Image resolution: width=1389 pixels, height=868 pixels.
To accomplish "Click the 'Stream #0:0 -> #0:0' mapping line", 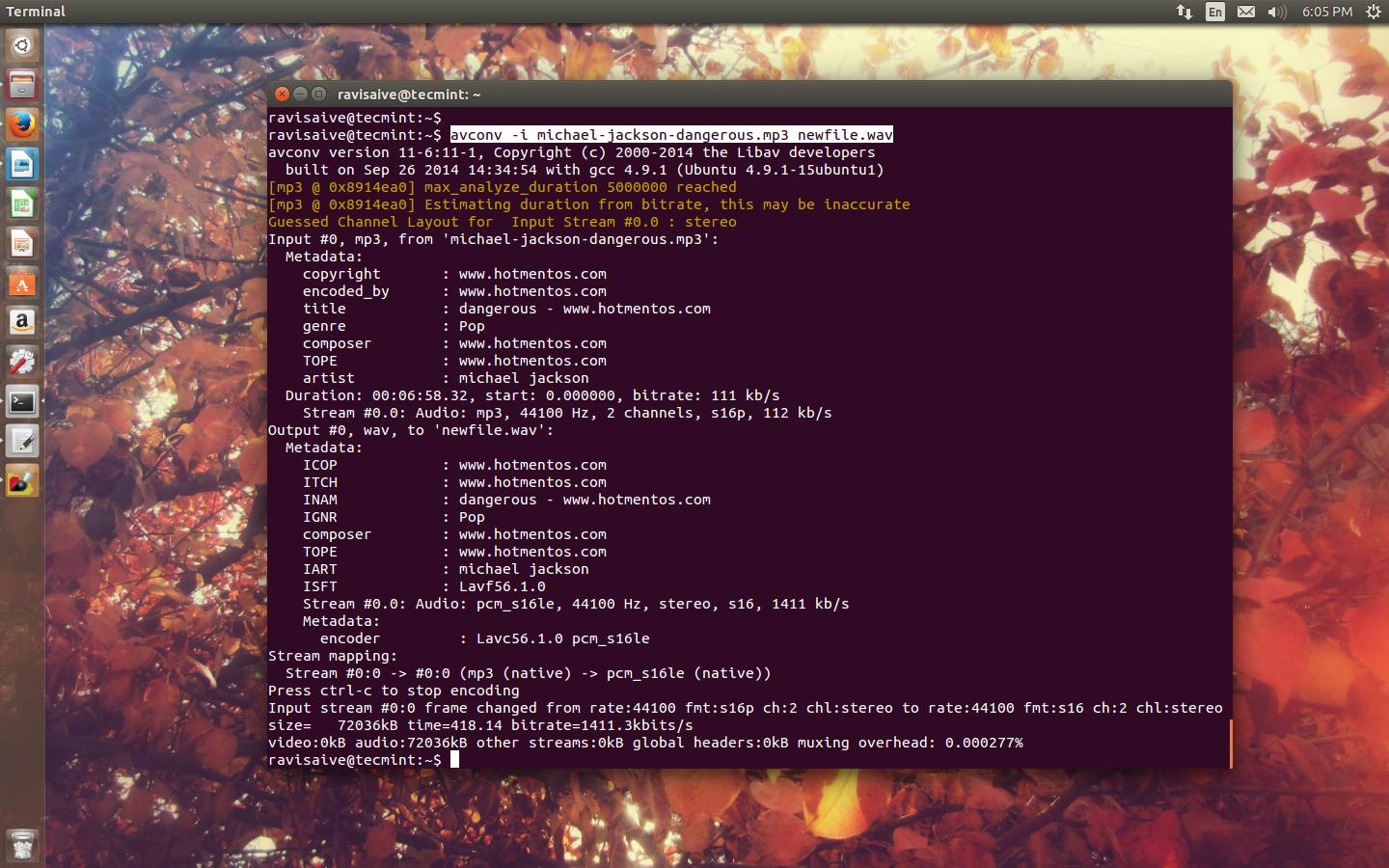I will pos(529,673).
